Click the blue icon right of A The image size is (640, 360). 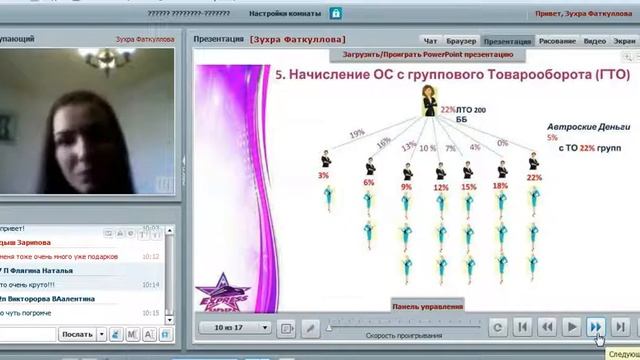[165, 335]
